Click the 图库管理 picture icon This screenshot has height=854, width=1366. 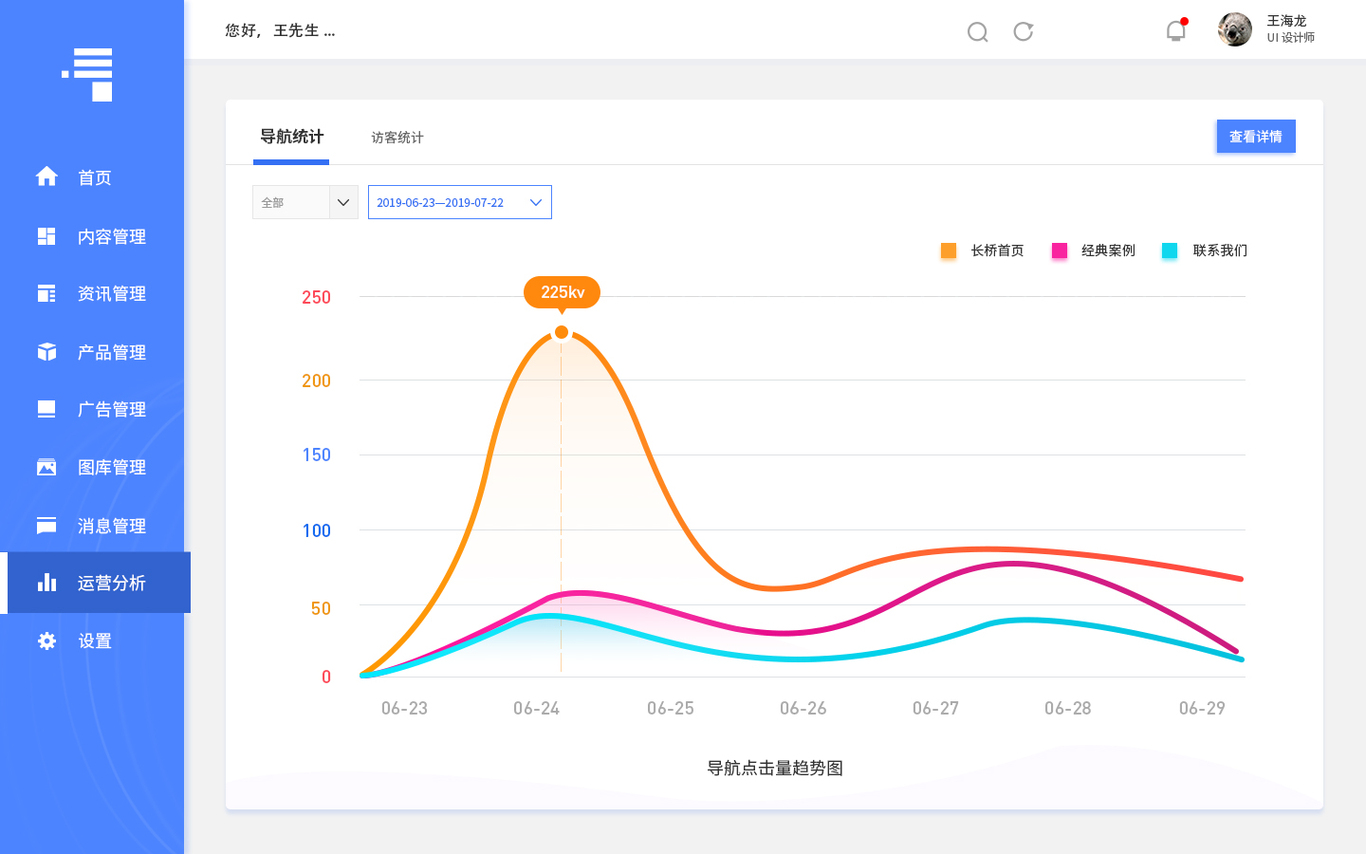47,467
